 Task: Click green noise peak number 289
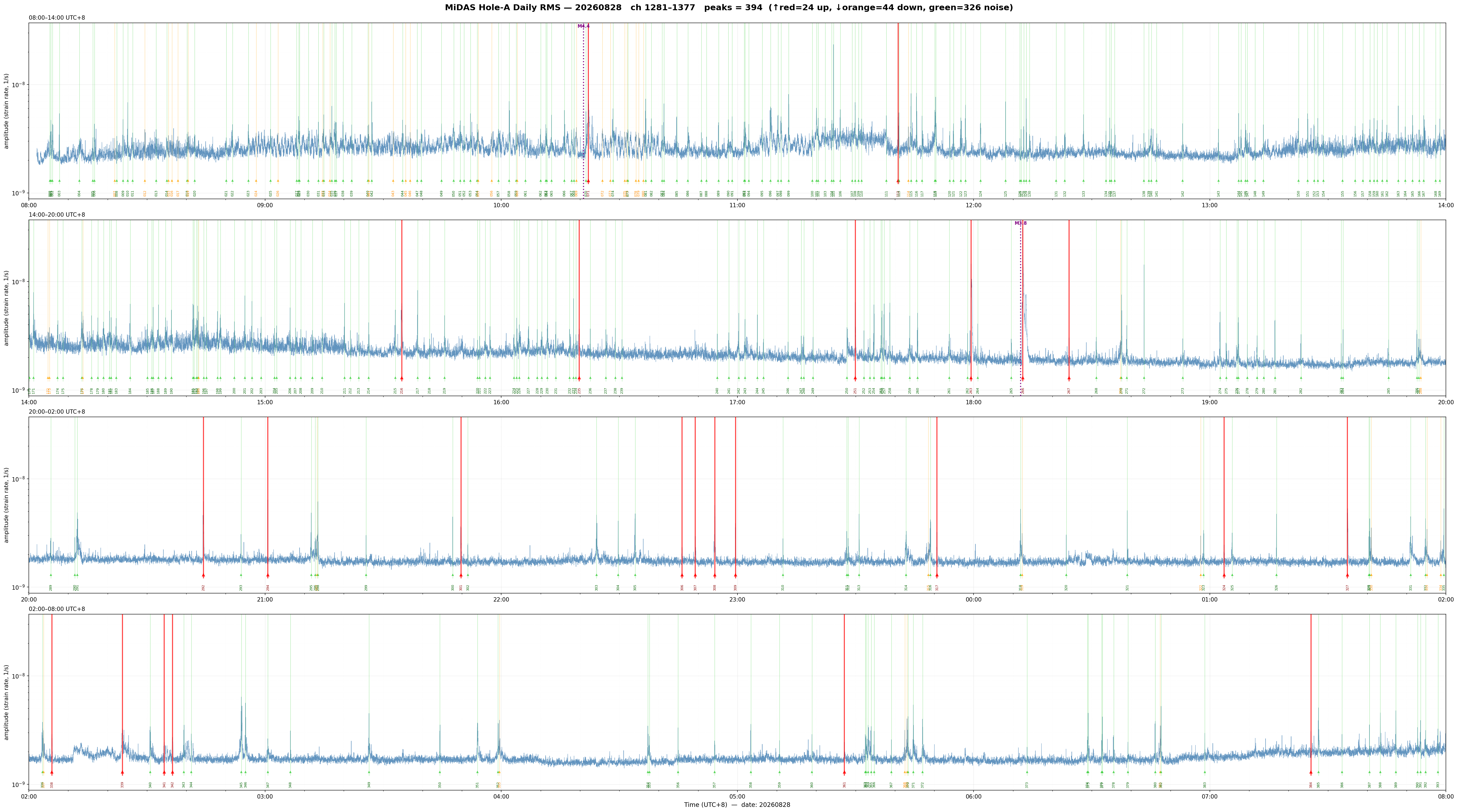click(50, 588)
